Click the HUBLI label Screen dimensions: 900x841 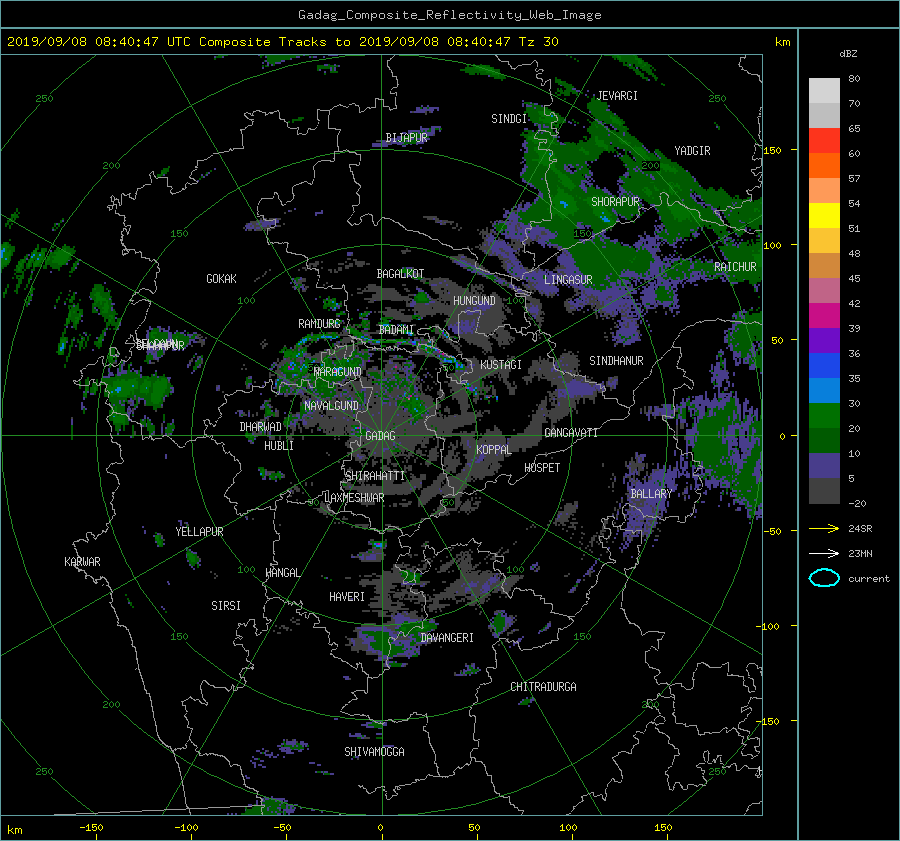tap(279, 446)
